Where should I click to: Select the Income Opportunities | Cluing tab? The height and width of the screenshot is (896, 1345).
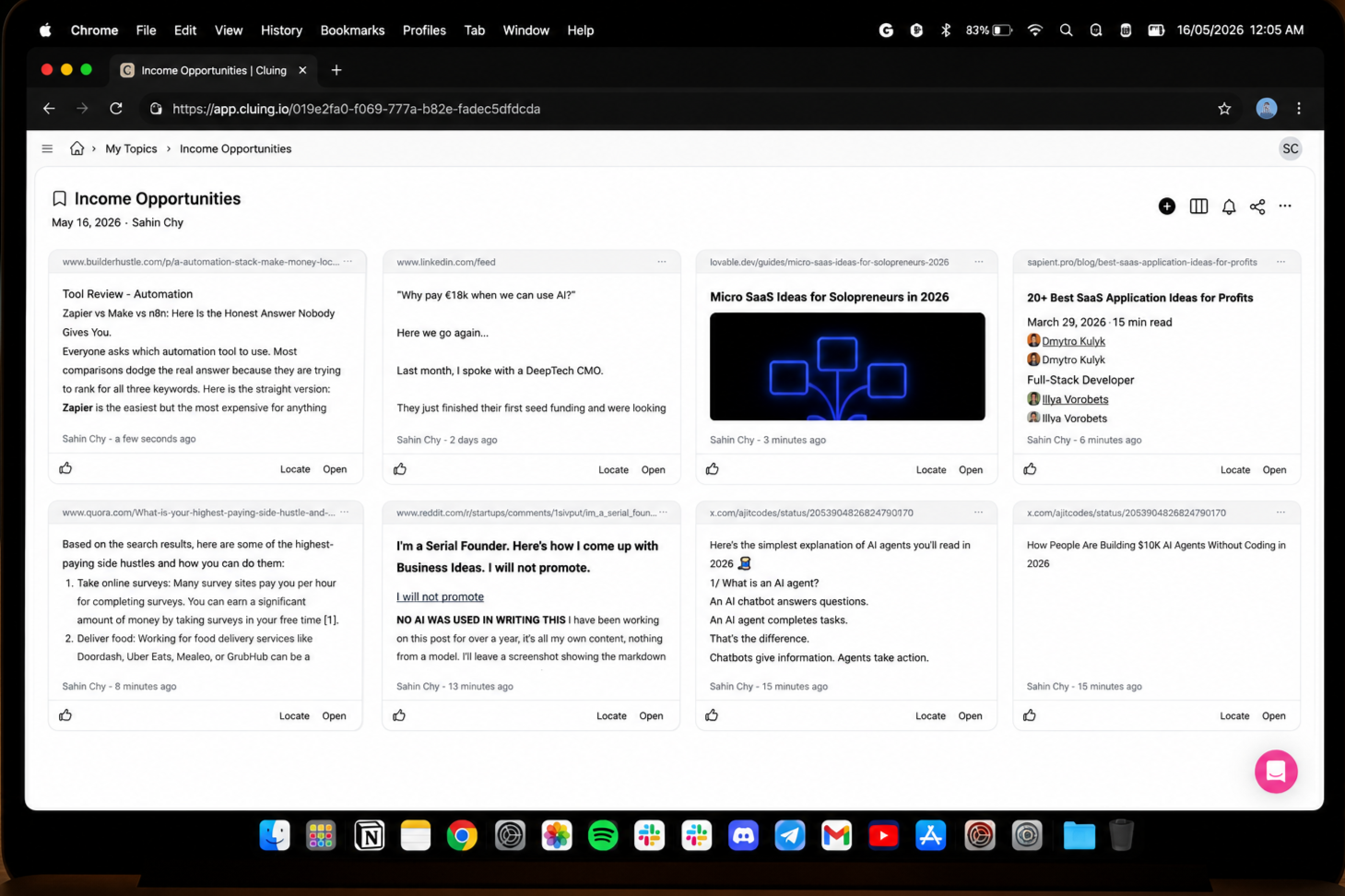coord(214,70)
